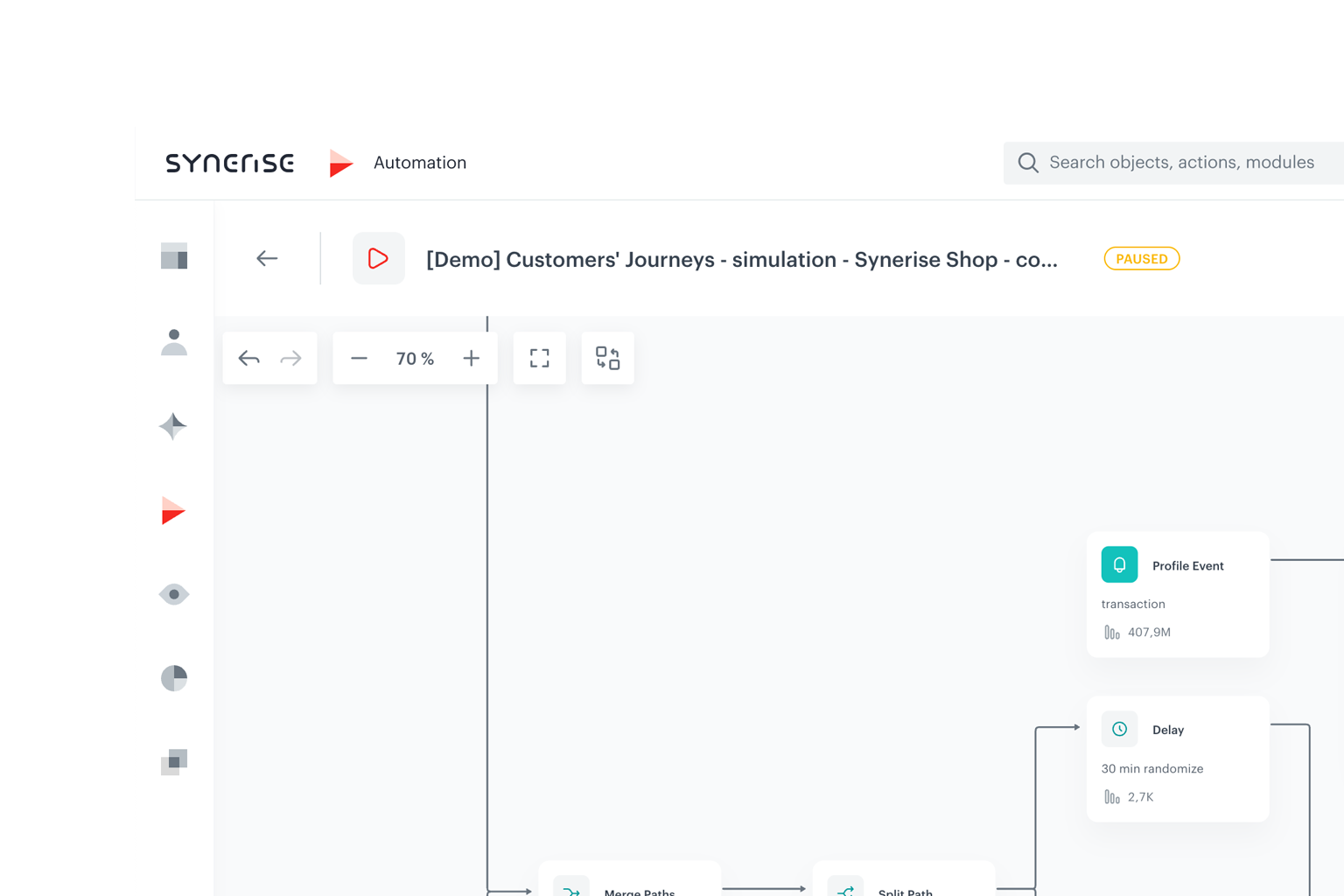Open the AI spark icon in sidebar
This screenshot has width=1344, height=896.
click(x=173, y=426)
